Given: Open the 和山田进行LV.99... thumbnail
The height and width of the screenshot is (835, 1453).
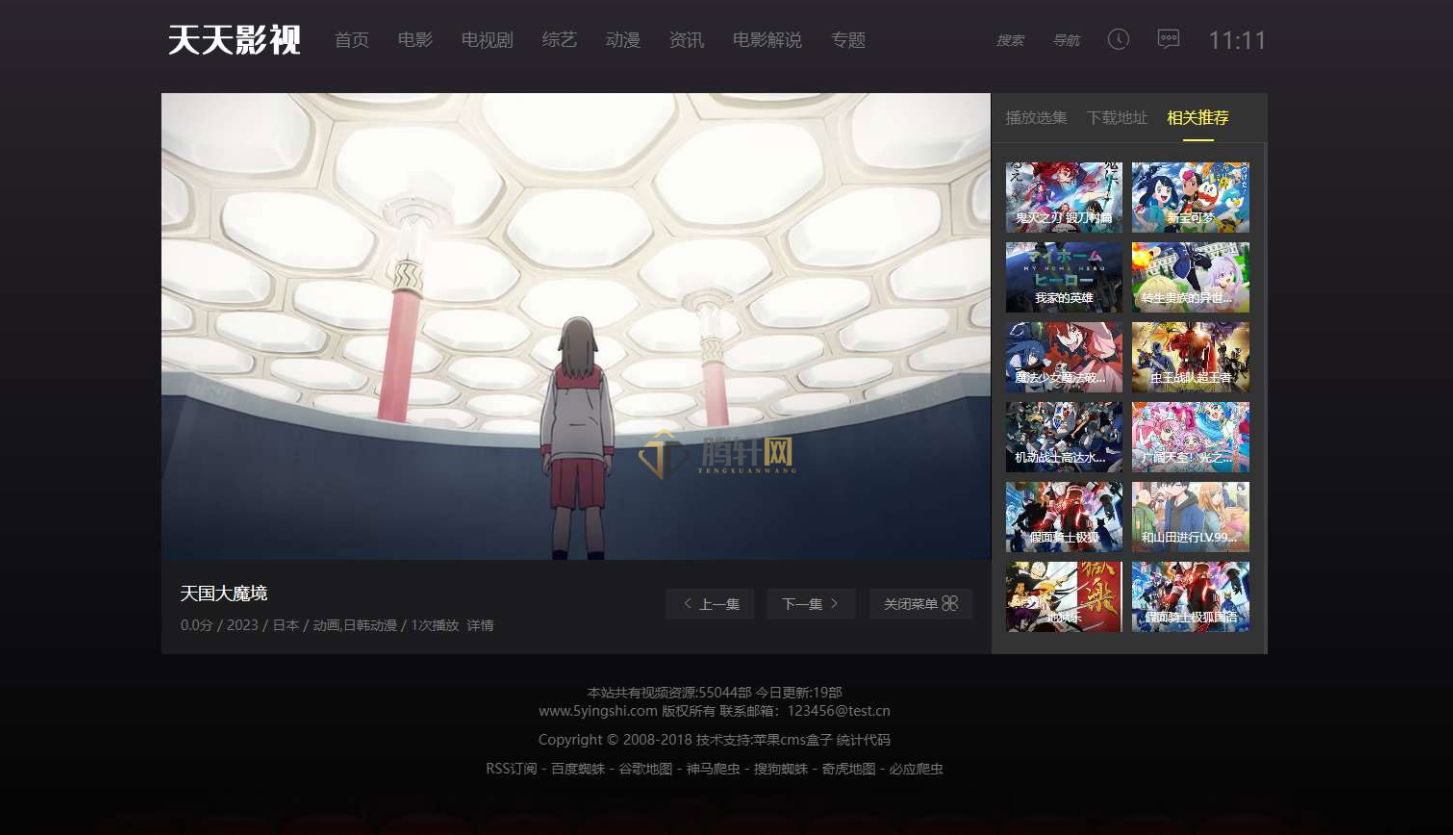Looking at the screenshot, I should [1190, 517].
